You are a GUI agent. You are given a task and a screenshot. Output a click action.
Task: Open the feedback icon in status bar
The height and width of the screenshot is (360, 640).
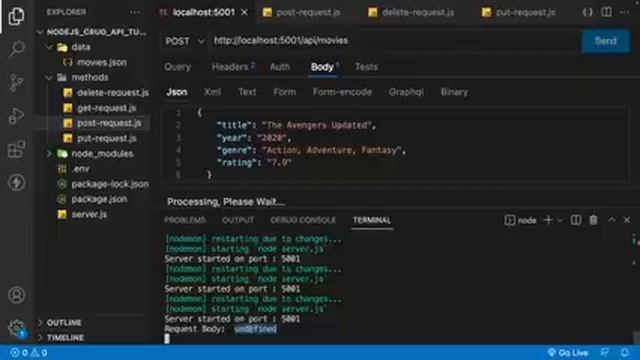tap(605, 353)
